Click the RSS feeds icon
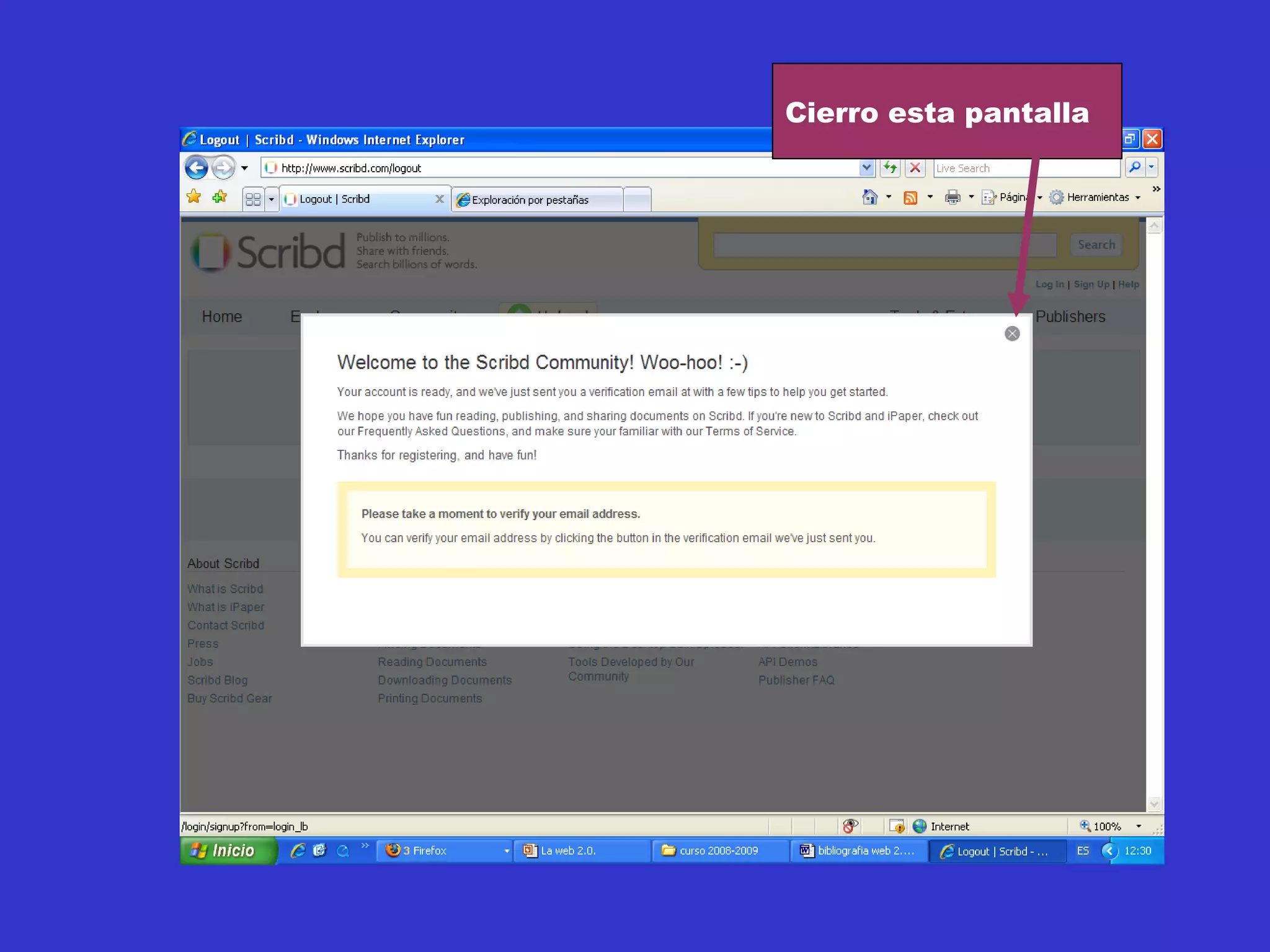Image resolution: width=1270 pixels, height=952 pixels. 910,197
